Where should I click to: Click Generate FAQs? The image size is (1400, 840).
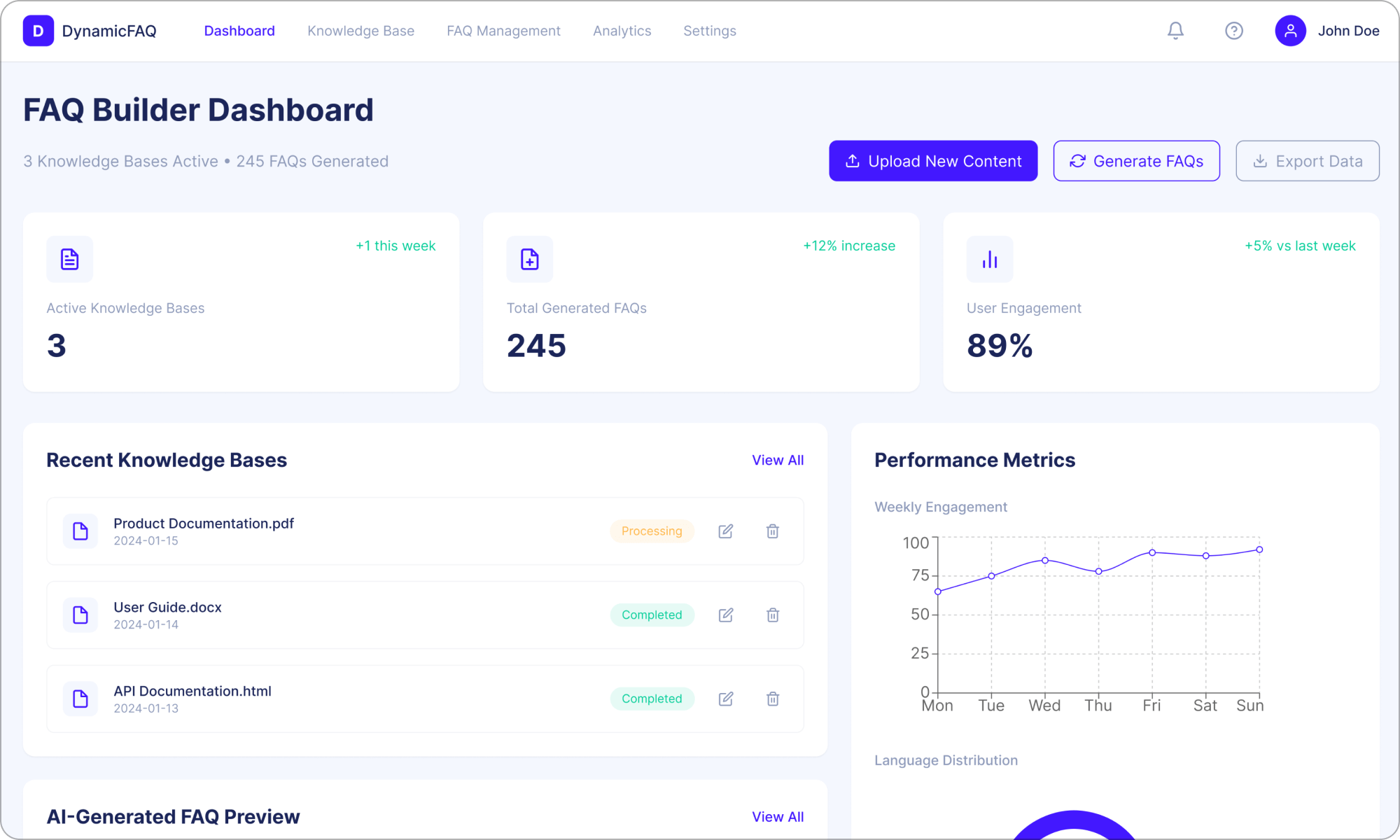pos(1136,161)
